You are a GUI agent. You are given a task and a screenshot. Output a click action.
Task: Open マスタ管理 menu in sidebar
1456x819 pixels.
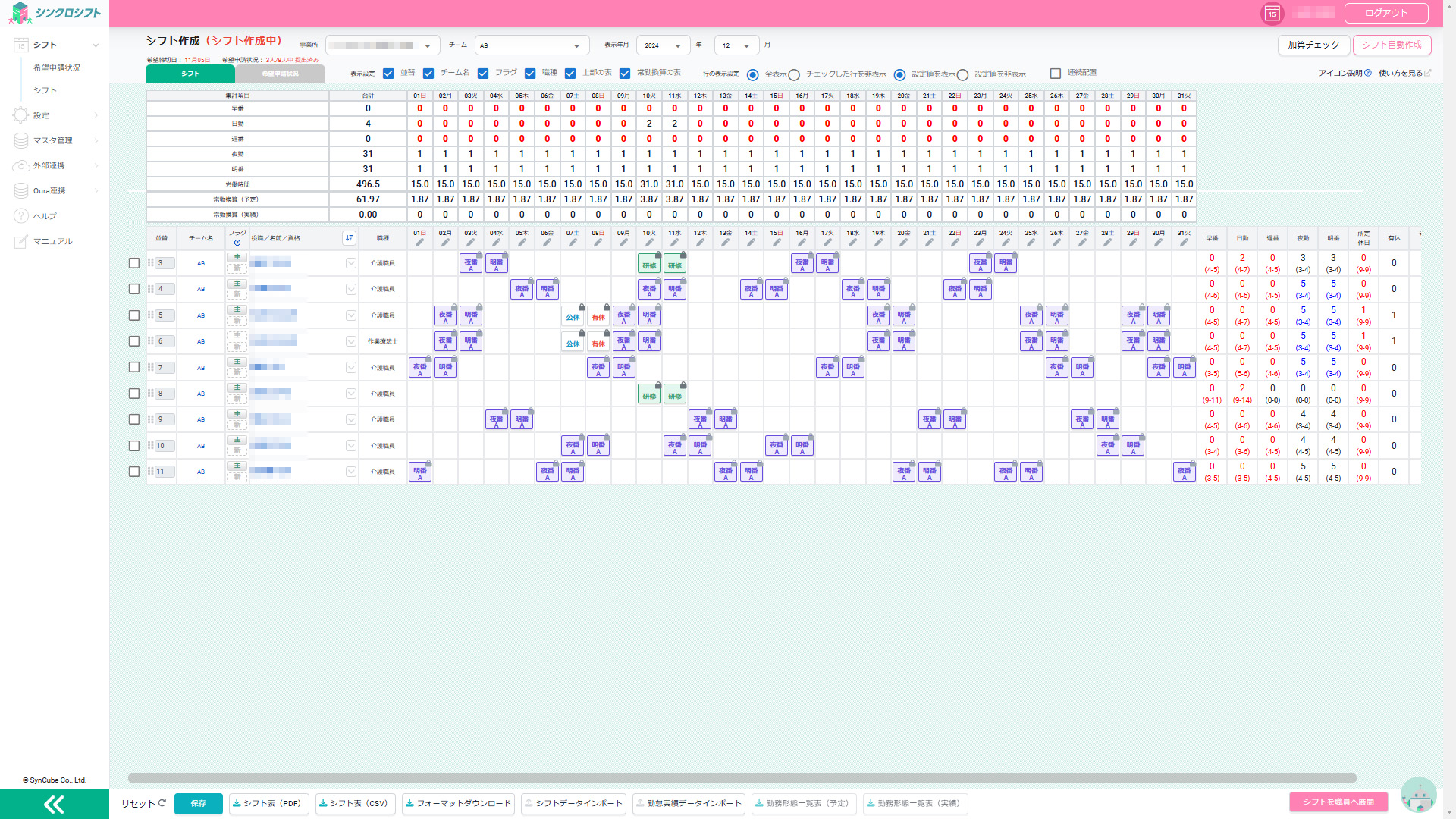coord(53,140)
